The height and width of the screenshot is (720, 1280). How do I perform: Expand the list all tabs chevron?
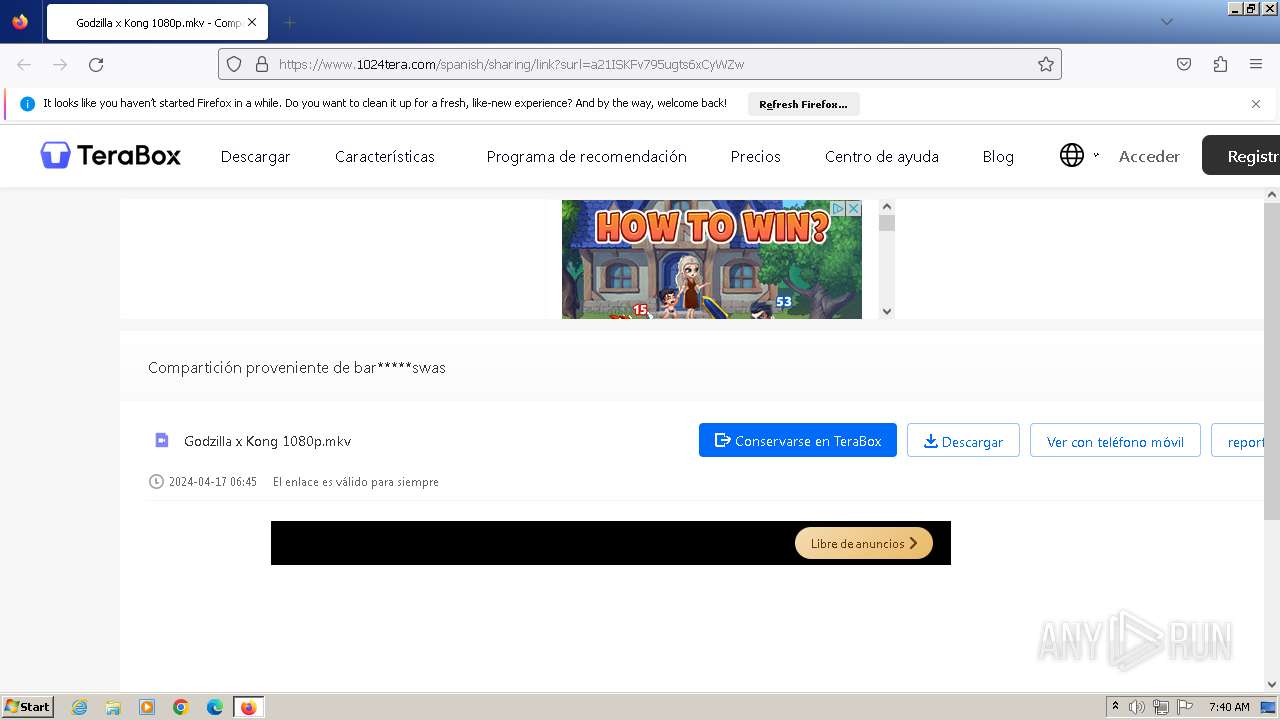point(1166,22)
